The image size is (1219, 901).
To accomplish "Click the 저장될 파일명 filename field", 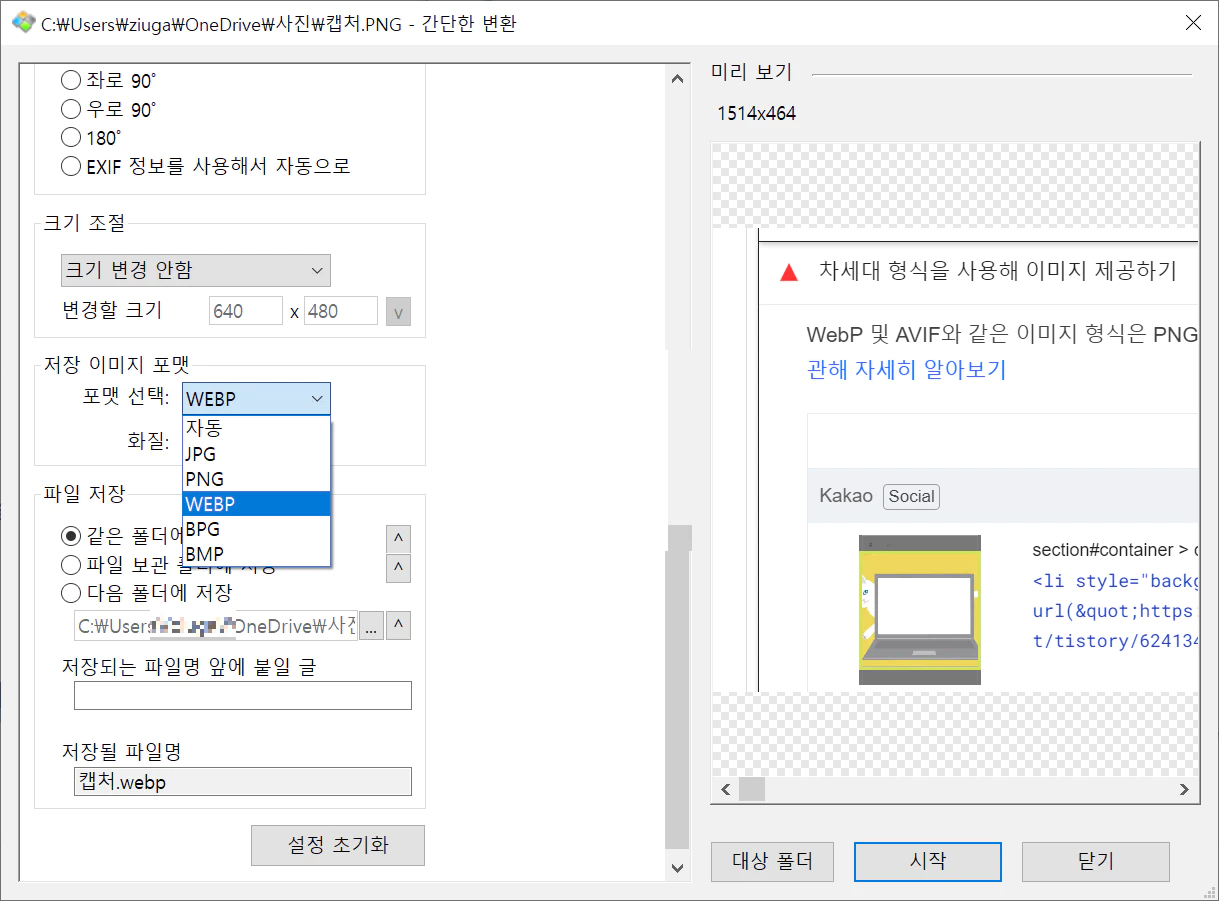I will coord(242,781).
